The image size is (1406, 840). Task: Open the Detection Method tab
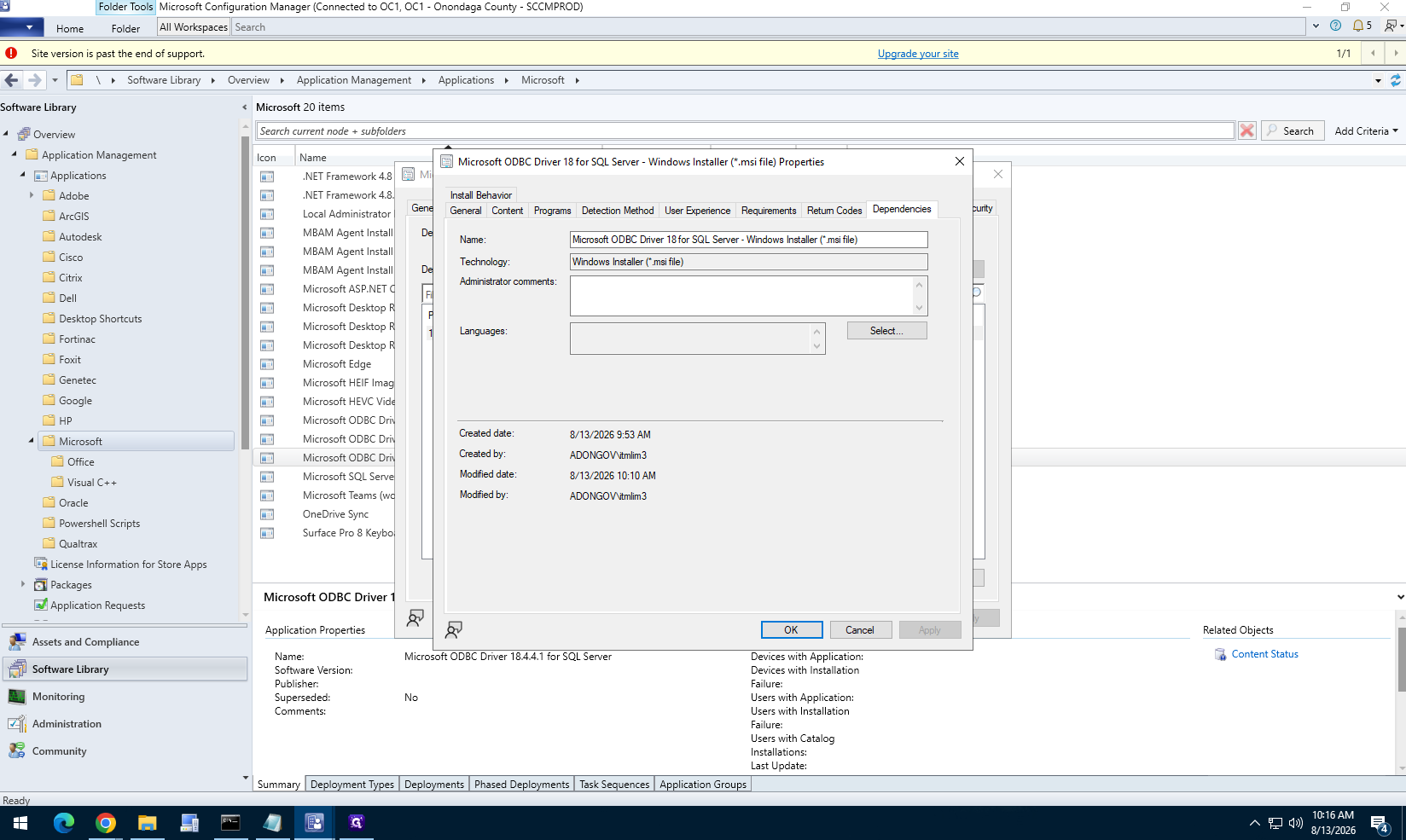click(x=618, y=211)
